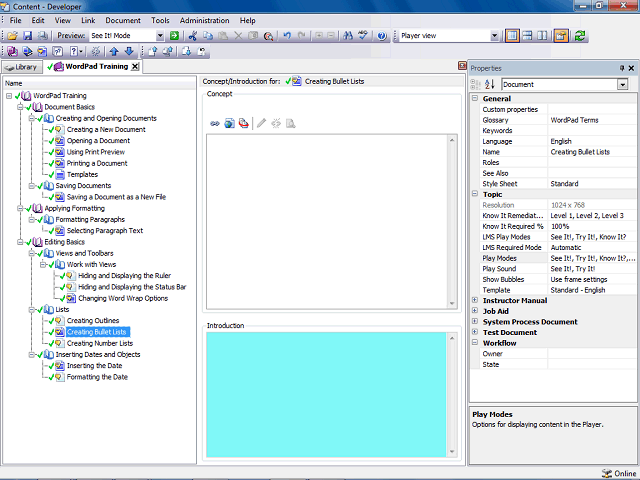
Task: Open Find with the binoculars icon
Action: click(x=348, y=36)
